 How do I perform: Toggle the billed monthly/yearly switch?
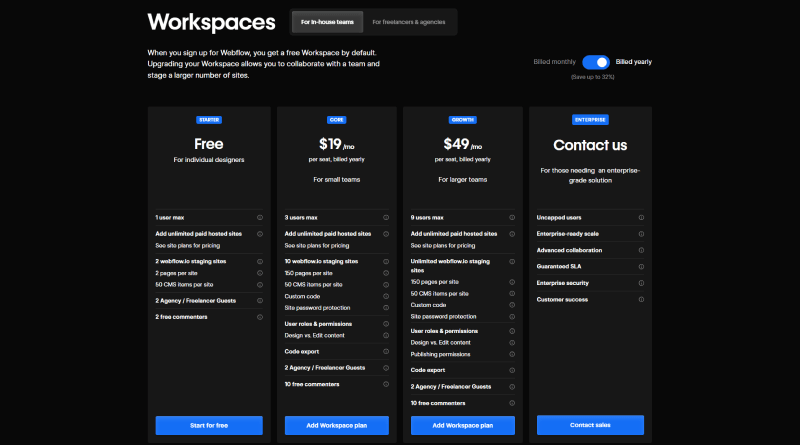pos(596,62)
